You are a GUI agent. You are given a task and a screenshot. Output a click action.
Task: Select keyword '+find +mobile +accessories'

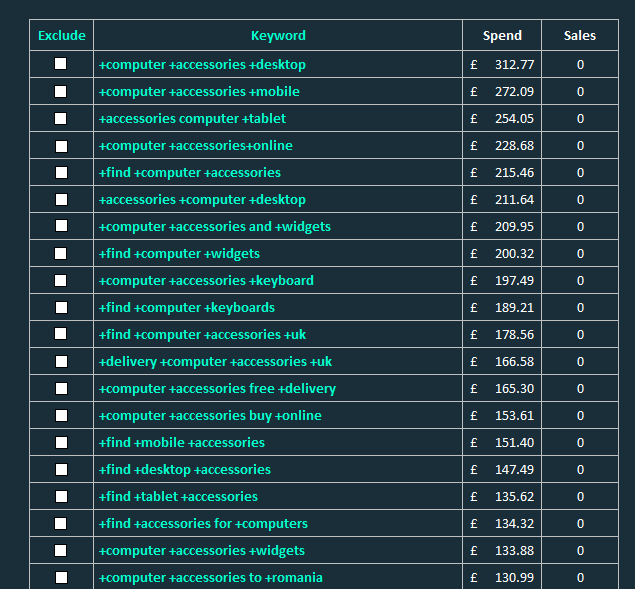[181, 443]
